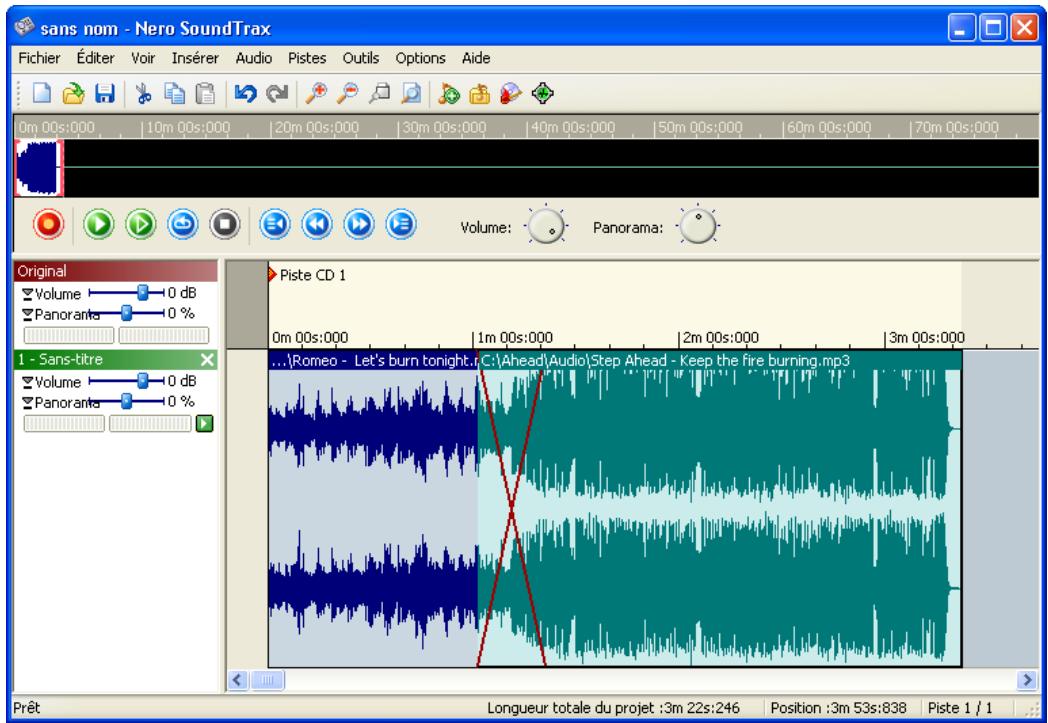Click the horizontal scrollbar left arrow

coord(237,680)
